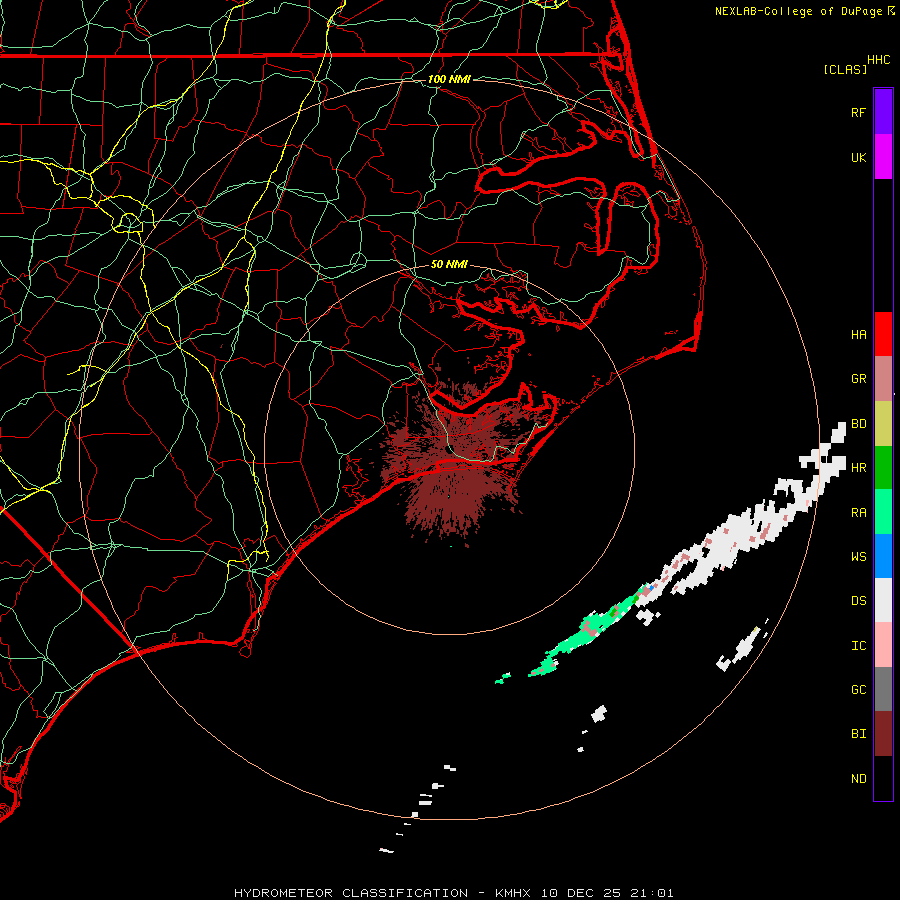Click the HHC product label
The image size is (900, 900).
pyautogui.click(x=879, y=60)
